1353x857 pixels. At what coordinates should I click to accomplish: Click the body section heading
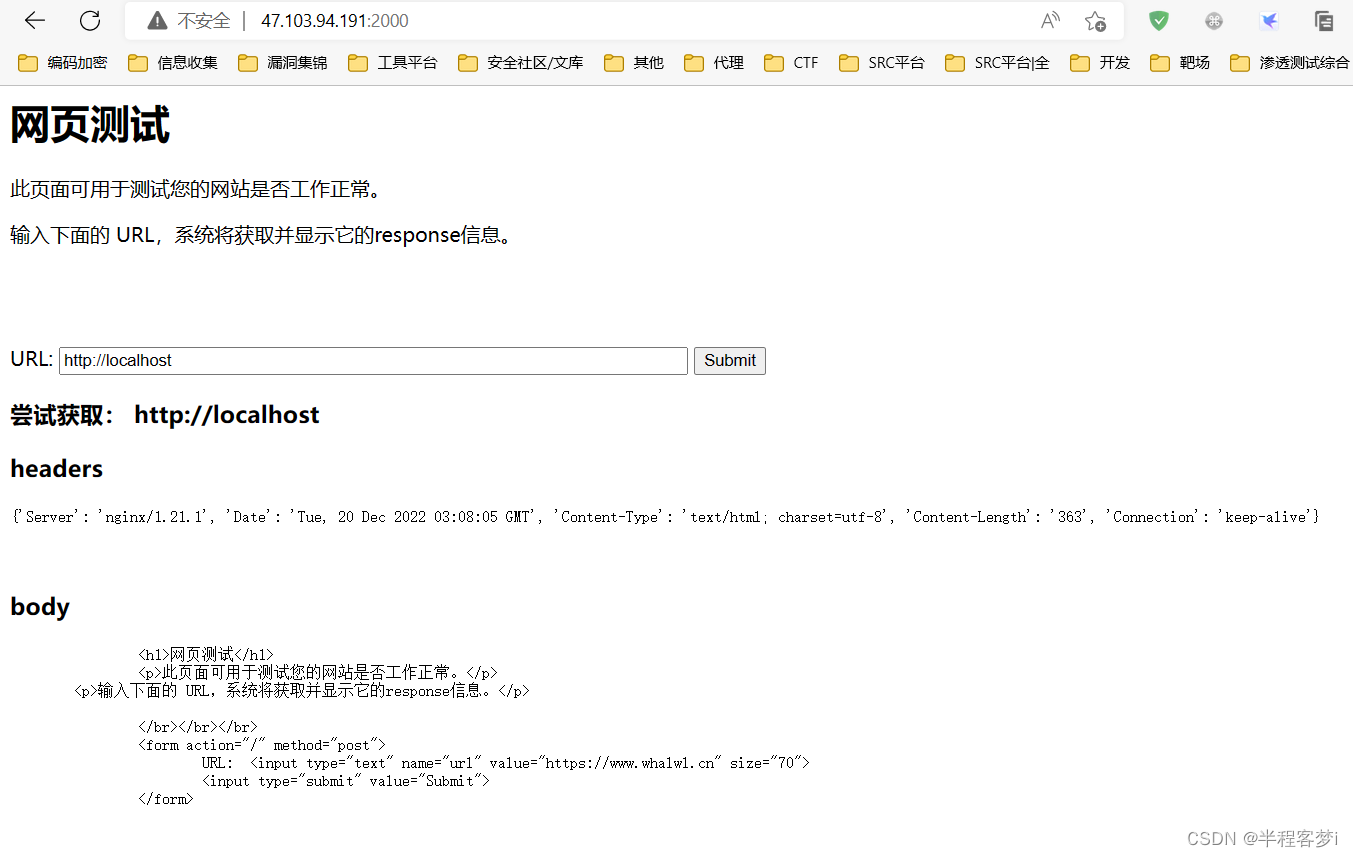(40, 607)
